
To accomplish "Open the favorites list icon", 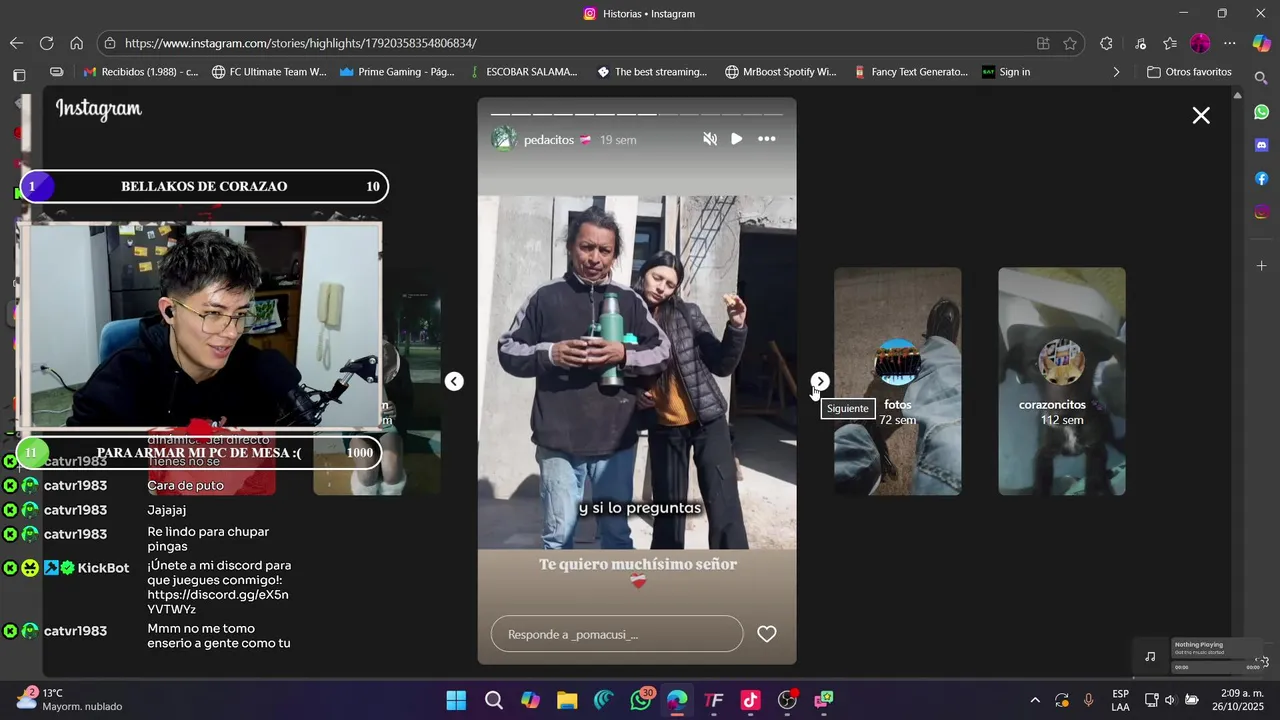I will pyautogui.click(x=1170, y=43).
